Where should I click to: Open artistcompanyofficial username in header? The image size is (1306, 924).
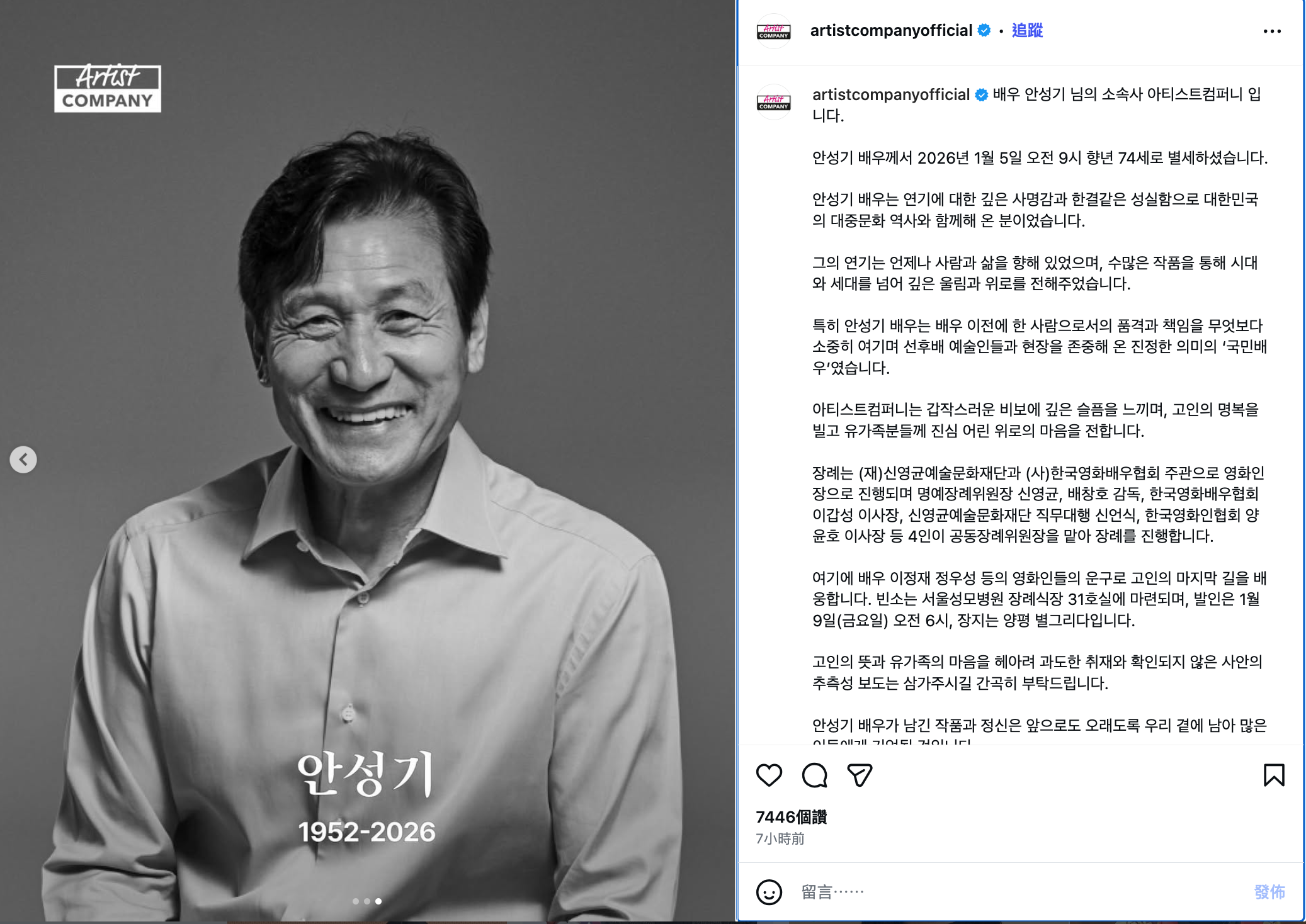(x=891, y=30)
